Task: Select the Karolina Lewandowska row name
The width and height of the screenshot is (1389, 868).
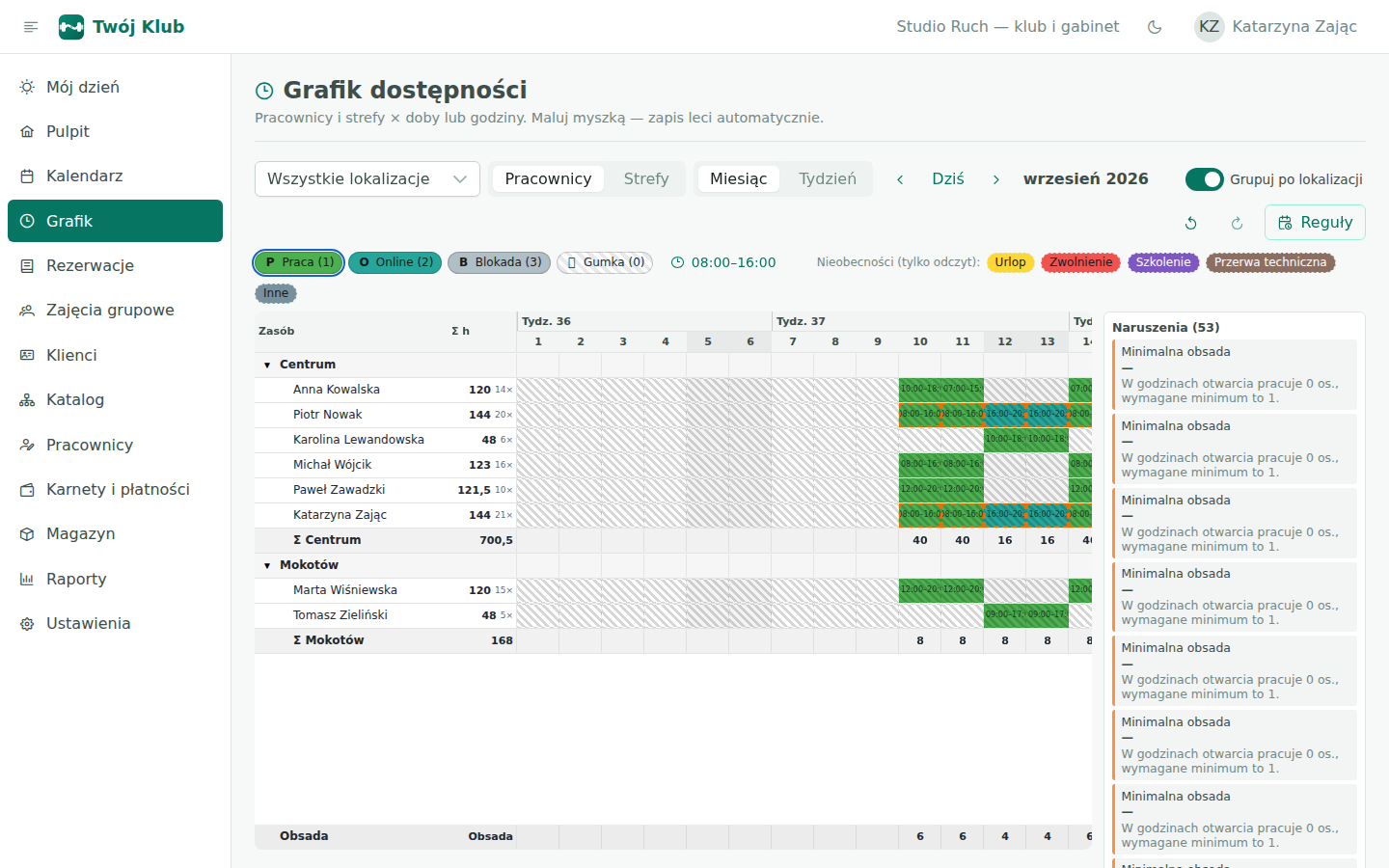Action: tap(359, 440)
